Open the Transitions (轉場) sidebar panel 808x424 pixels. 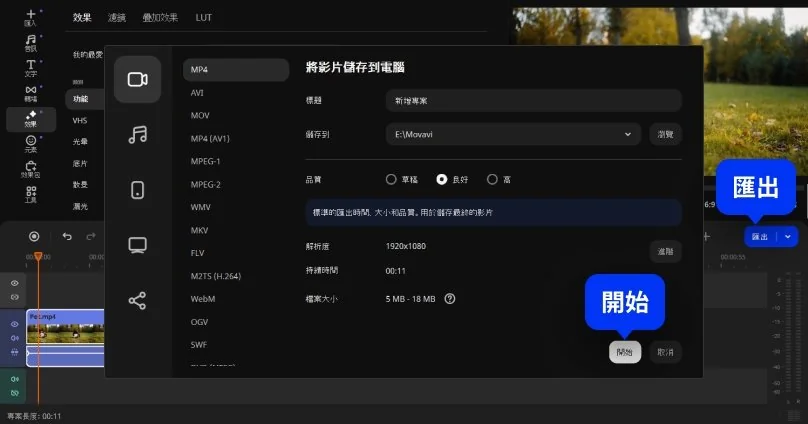click(30, 94)
